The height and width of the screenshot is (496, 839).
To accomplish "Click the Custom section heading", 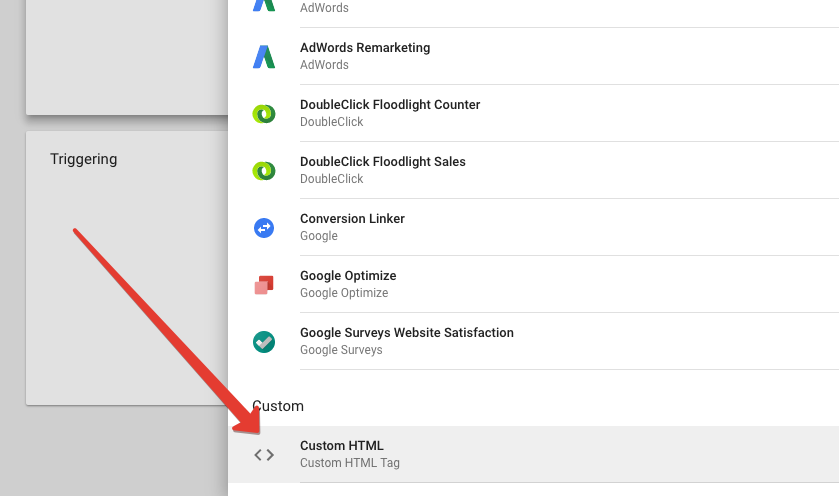I will (x=278, y=406).
